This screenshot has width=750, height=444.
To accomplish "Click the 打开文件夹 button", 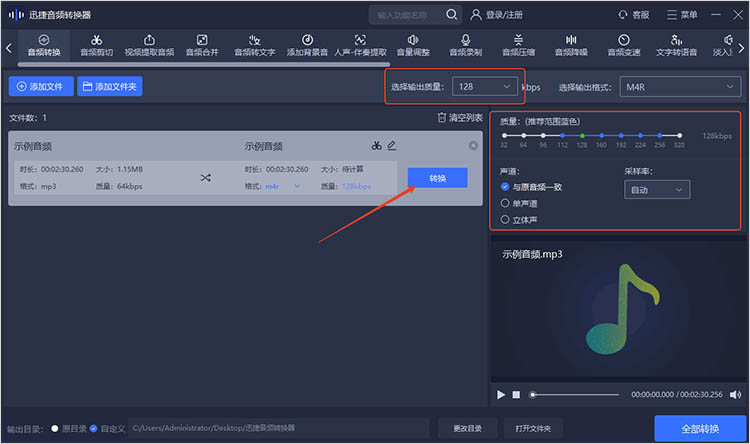I will [x=532, y=428].
